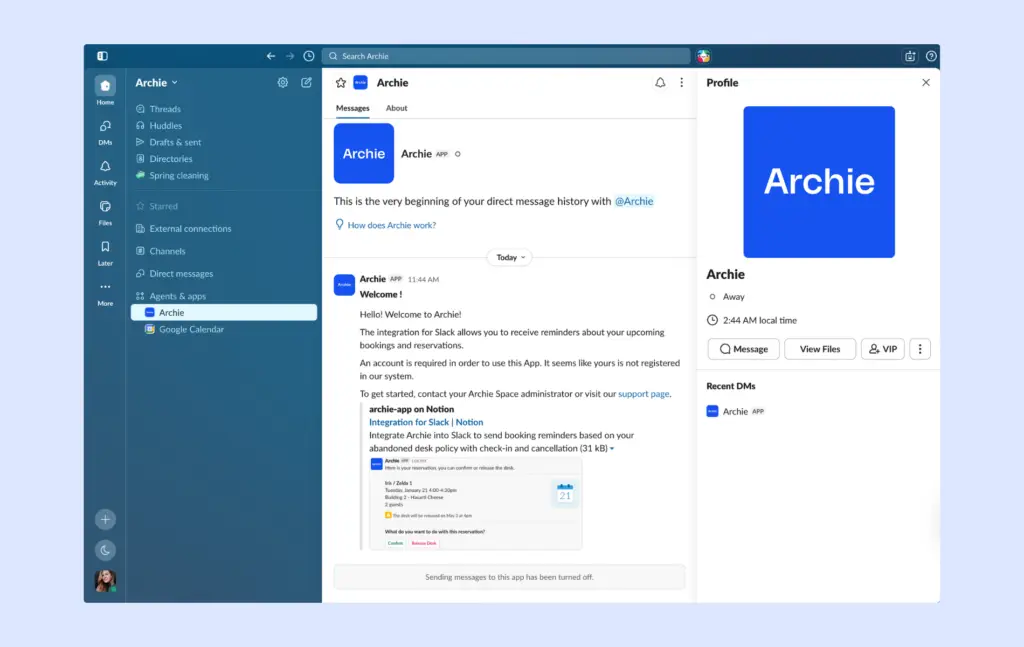Click the top bar icon left of help

(910, 56)
